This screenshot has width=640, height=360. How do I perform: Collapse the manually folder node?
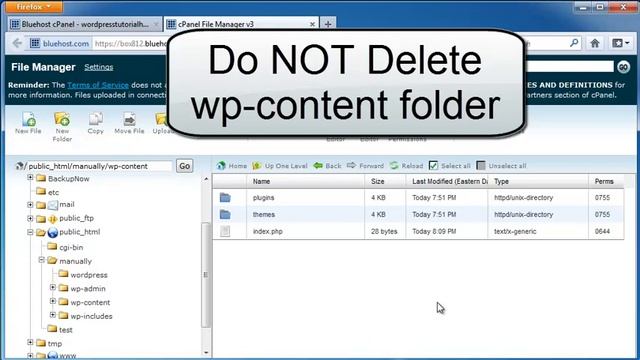pos(42,260)
